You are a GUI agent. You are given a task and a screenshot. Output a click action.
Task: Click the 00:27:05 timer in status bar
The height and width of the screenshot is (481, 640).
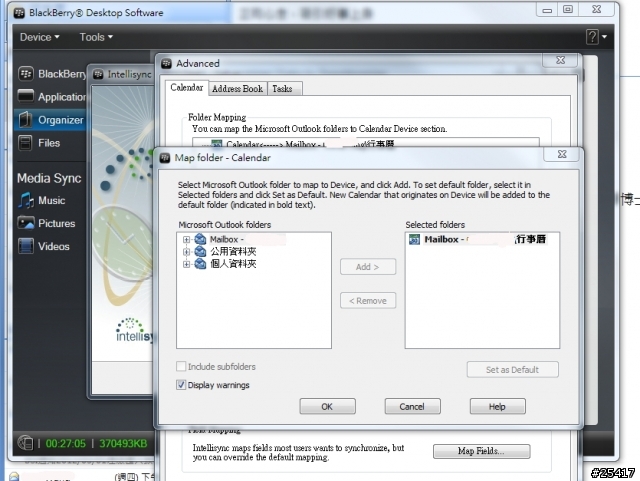66,443
